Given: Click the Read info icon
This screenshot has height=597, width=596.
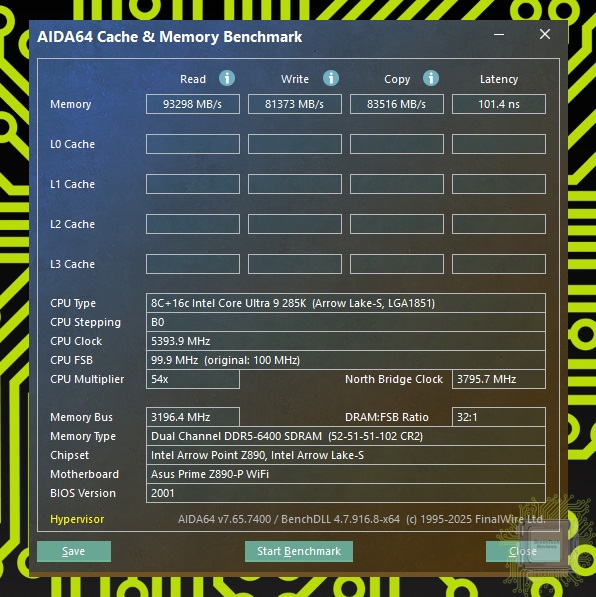Looking at the screenshot, I should coord(227,78).
